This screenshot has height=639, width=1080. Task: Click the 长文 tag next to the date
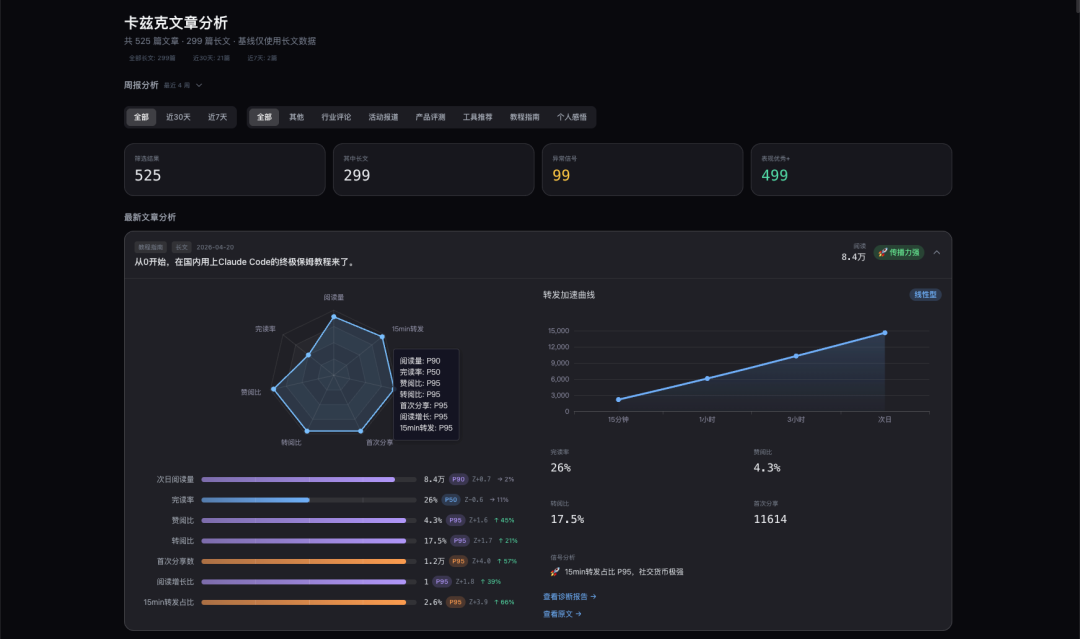click(181, 247)
